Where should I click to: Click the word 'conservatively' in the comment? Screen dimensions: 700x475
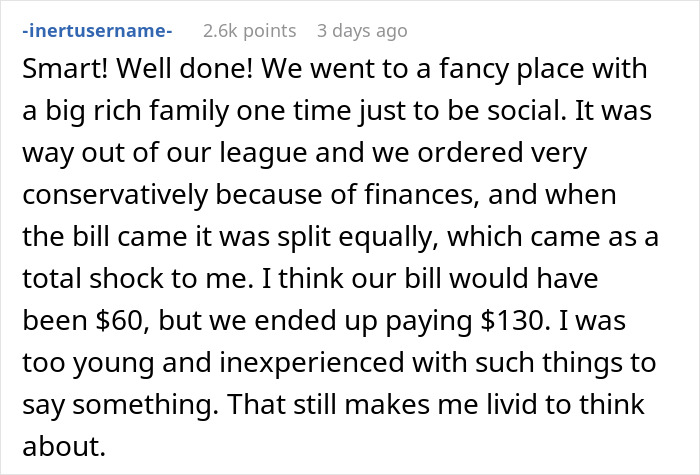point(115,196)
